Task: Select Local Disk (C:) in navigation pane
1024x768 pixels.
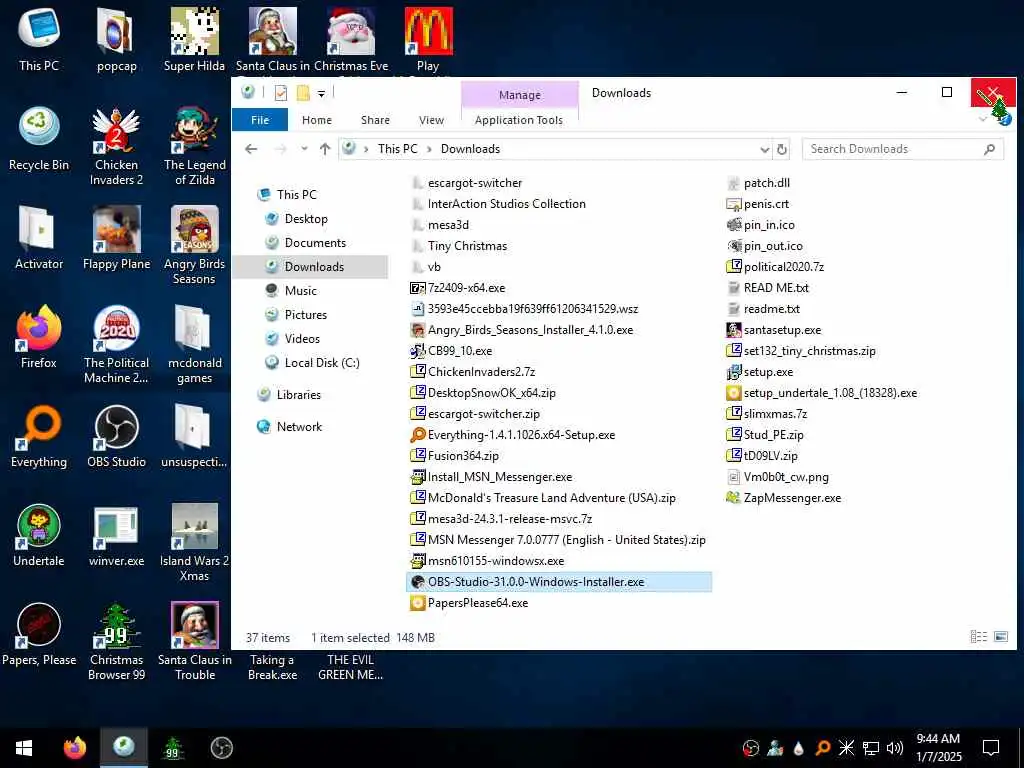Action: [x=322, y=363]
